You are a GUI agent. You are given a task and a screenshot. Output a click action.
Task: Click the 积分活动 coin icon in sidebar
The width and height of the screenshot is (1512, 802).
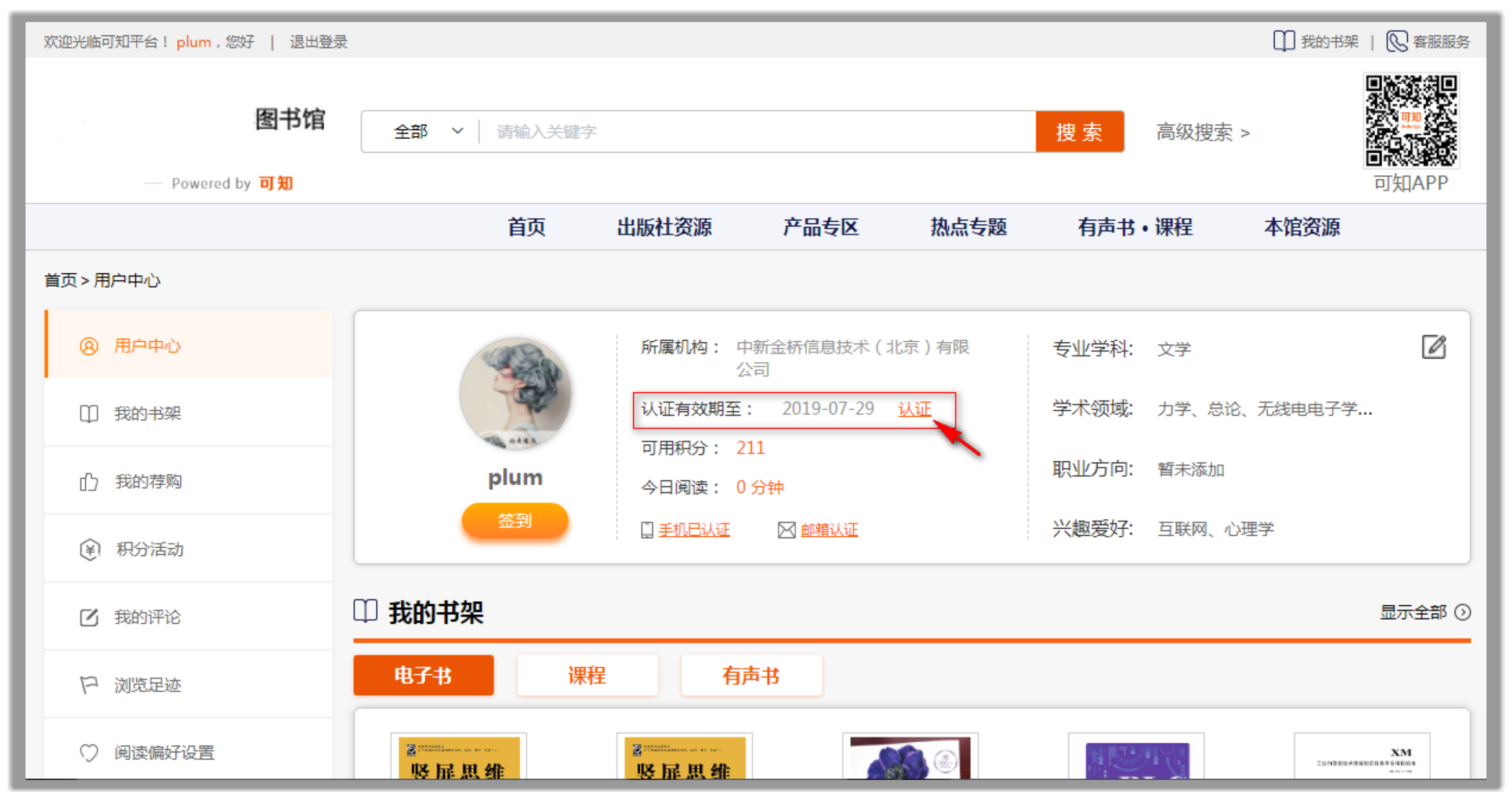89,550
